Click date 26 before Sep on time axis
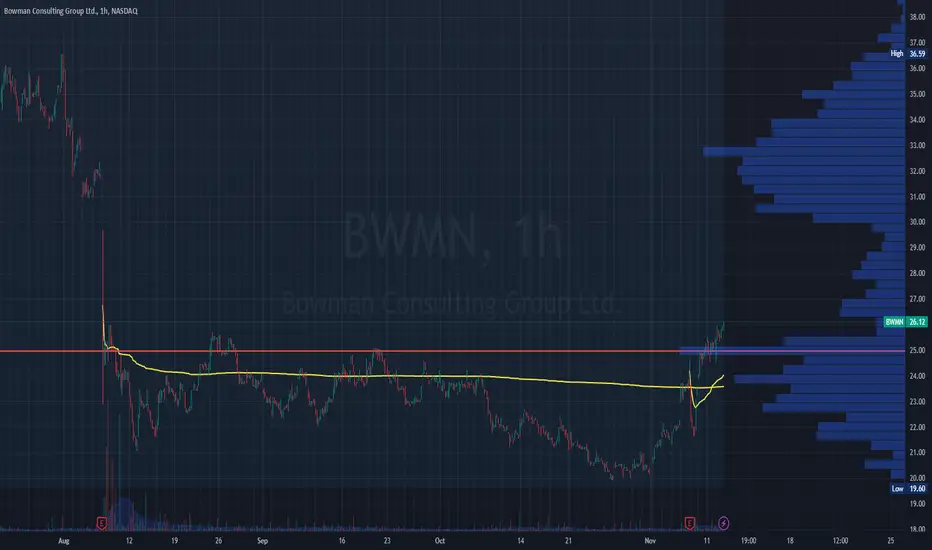 tap(218, 541)
